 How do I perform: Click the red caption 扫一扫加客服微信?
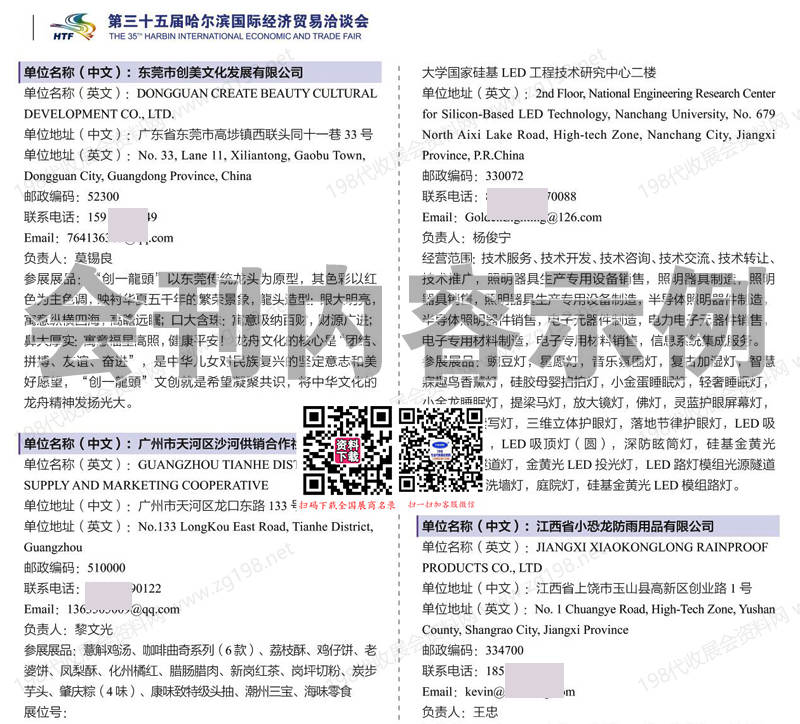[x=441, y=505]
